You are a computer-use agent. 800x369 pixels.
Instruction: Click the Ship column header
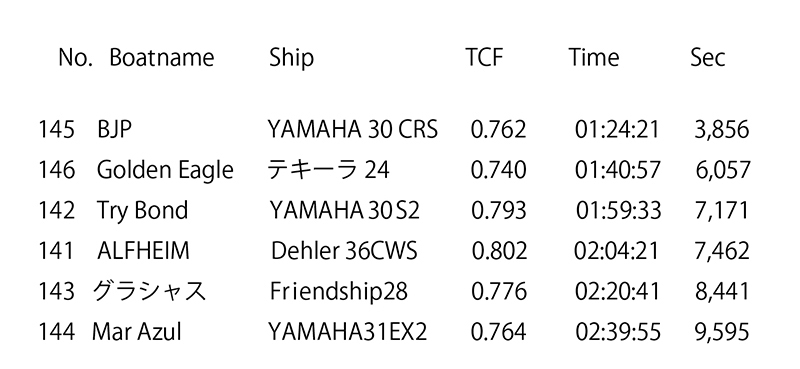291,59
